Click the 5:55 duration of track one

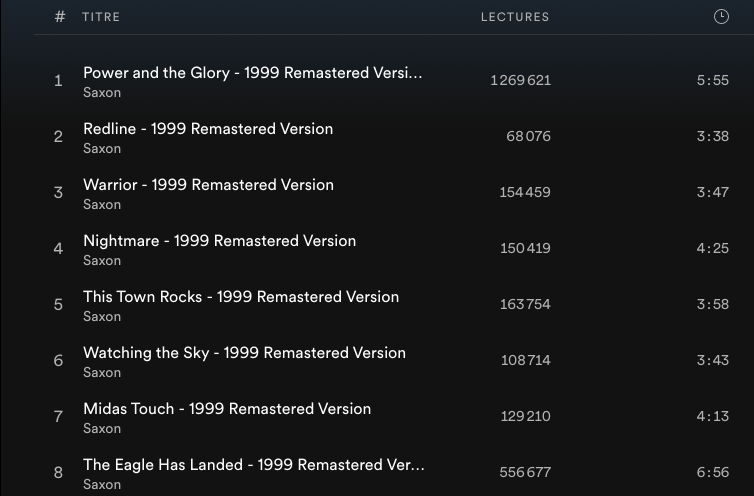tap(712, 81)
